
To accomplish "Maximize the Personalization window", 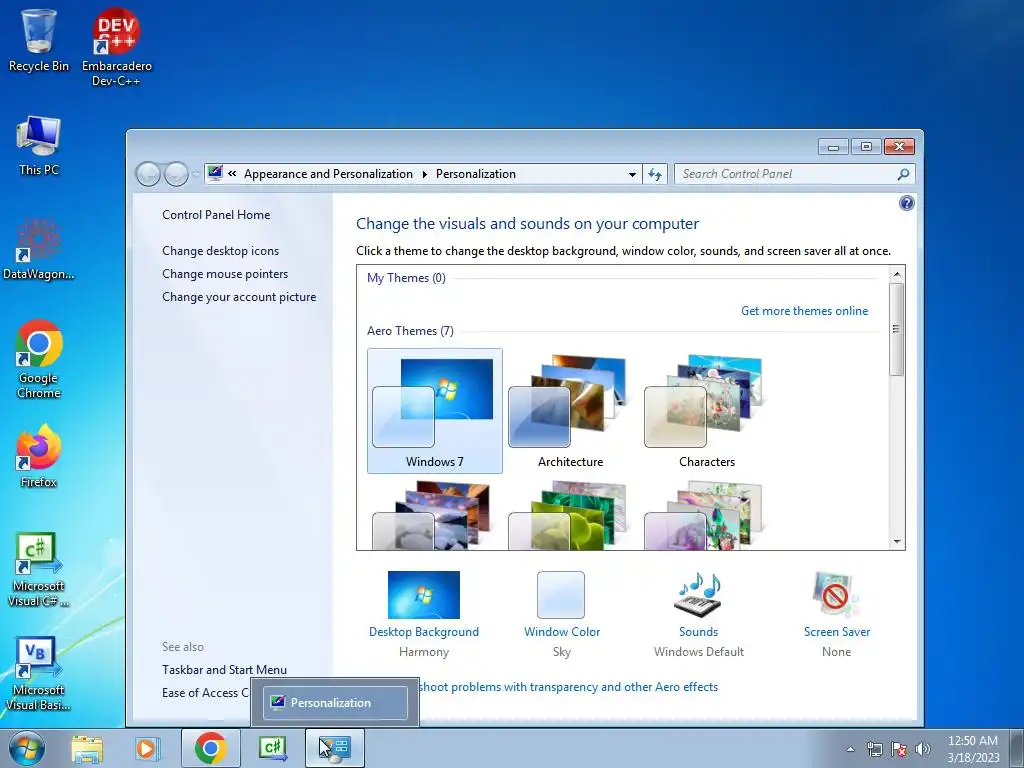I will (866, 147).
